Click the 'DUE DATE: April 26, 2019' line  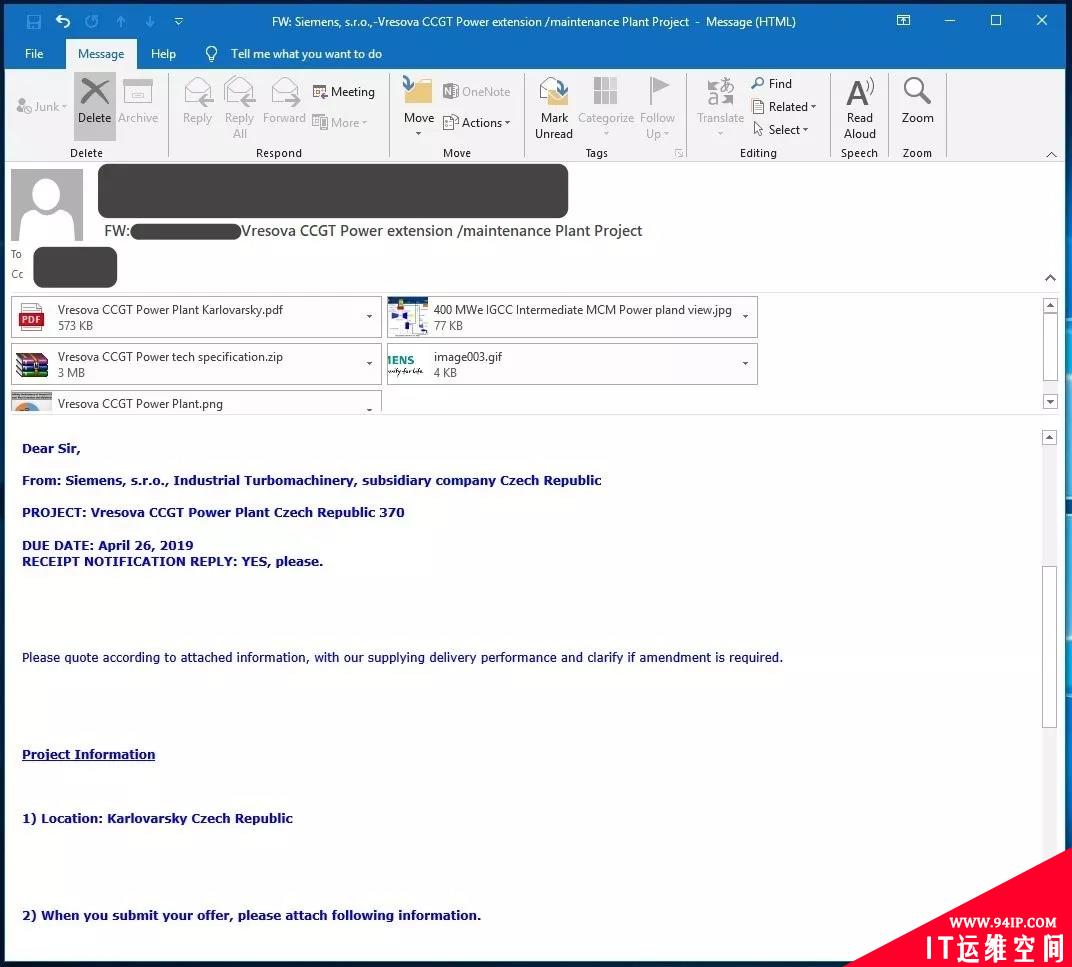pyautogui.click(x=107, y=545)
